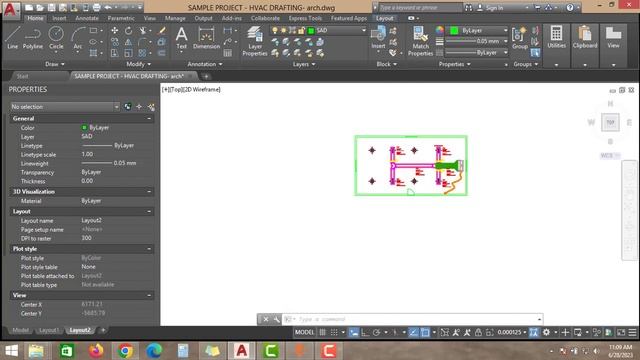Screen dimensions: 640x360
Task: Open workspace switching gear in status bar
Action: pos(546,333)
